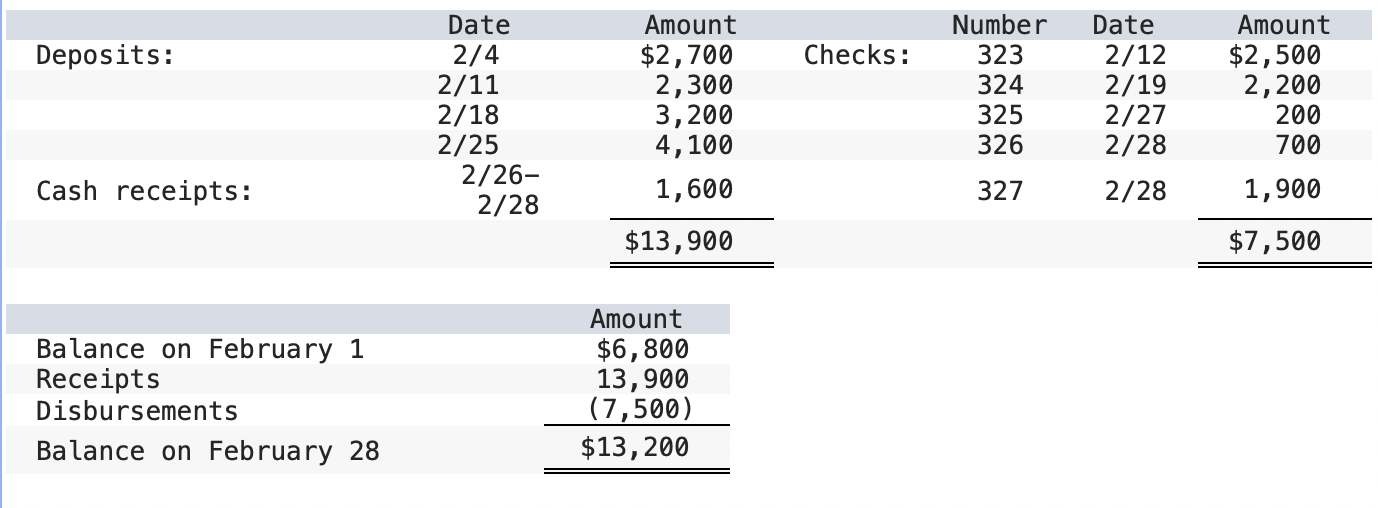Screen dimensions: 1378x508
Task: Click the $13,200 ending balance
Action: point(635,447)
